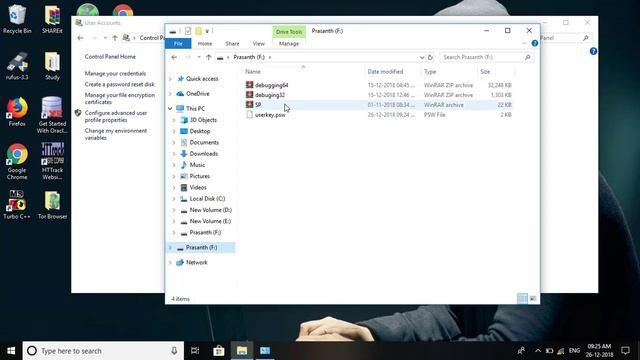
Task: Go up one folder level in Explorer
Action: click(x=209, y=58)
